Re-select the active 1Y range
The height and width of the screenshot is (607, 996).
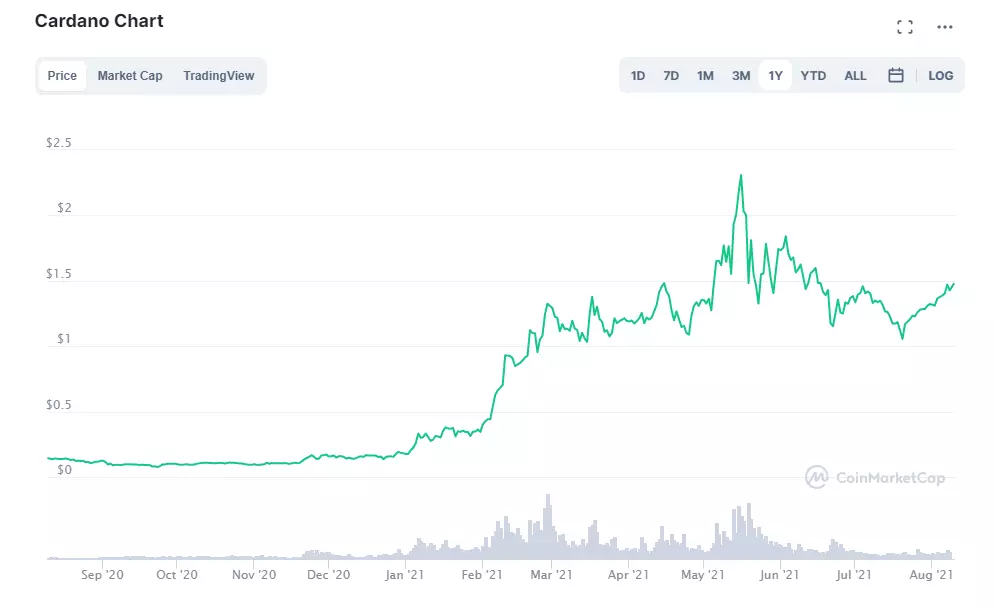(775, 74)
